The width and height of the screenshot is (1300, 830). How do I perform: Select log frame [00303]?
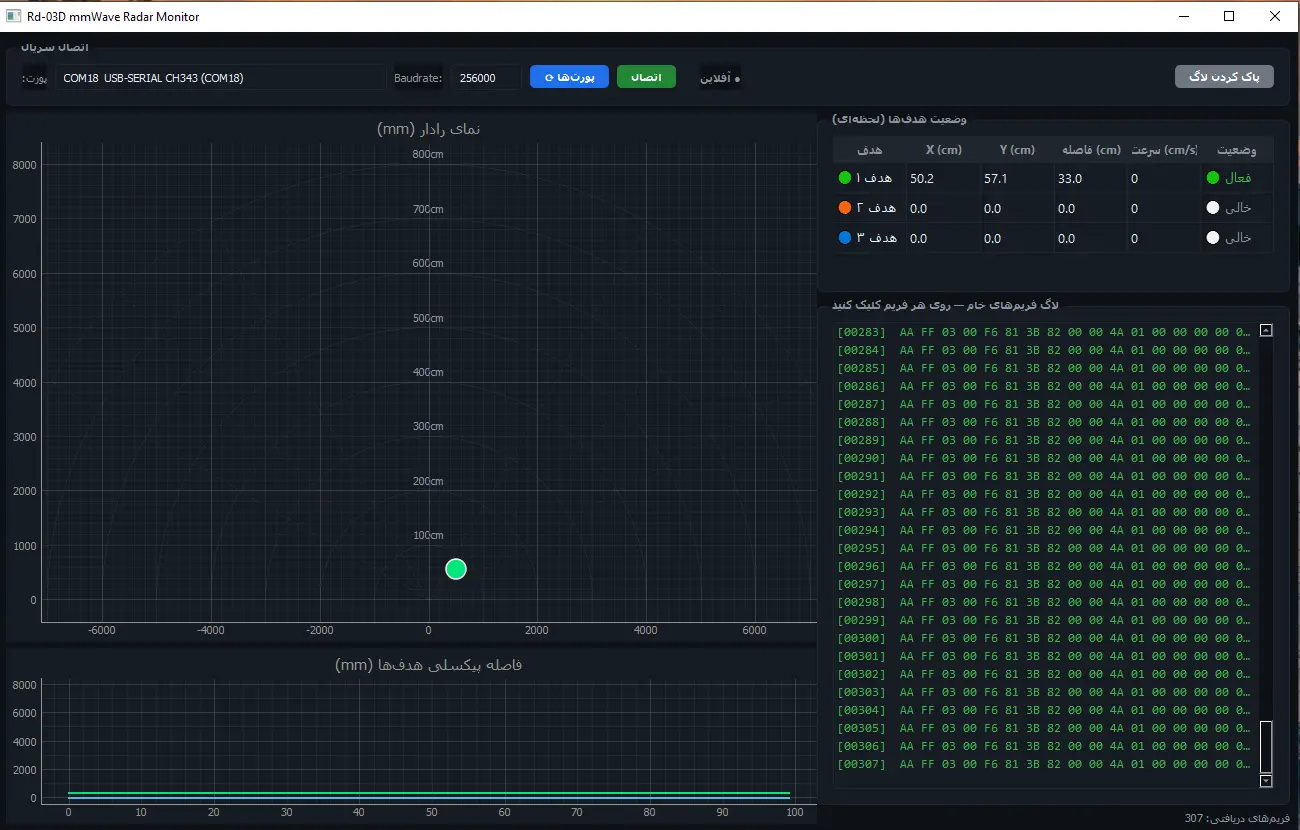click(x=1044, y=692)
